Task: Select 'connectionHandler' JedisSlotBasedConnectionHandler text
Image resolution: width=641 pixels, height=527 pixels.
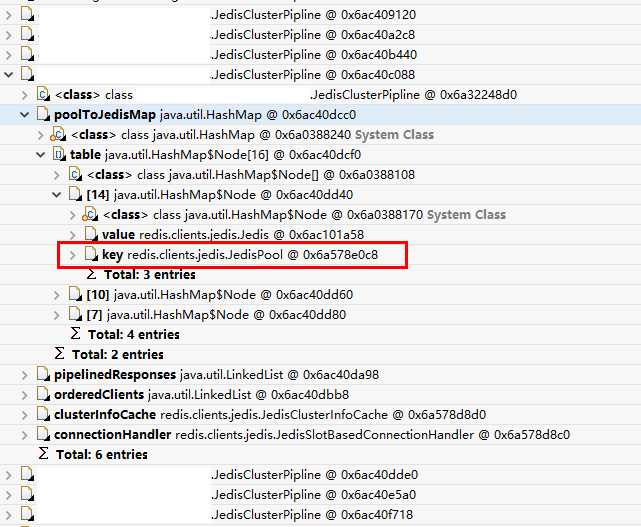Action: pos(312,435)
